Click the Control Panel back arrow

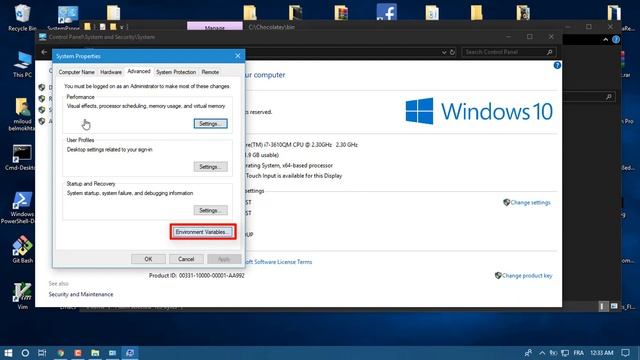(44, 52)
